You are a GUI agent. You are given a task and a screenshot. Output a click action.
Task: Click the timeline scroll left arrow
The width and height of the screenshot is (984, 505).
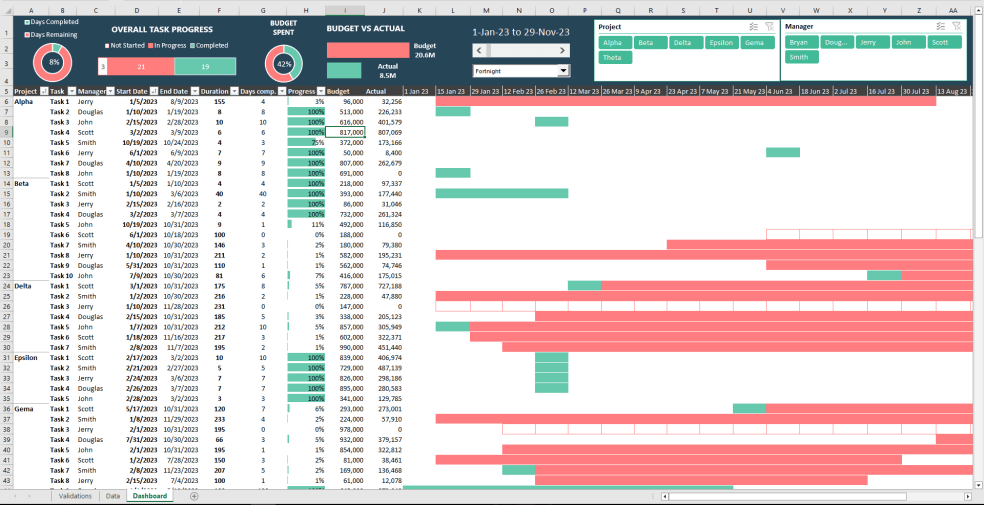(479, 50)
